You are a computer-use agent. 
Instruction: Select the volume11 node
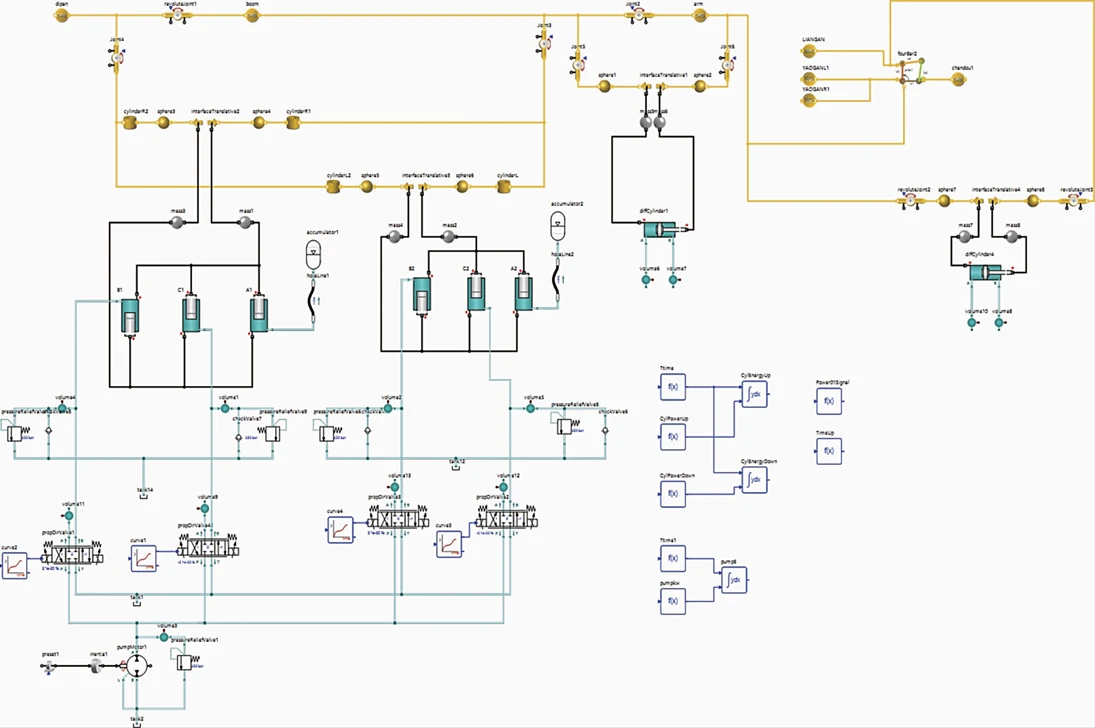click(x=68, y=516)
